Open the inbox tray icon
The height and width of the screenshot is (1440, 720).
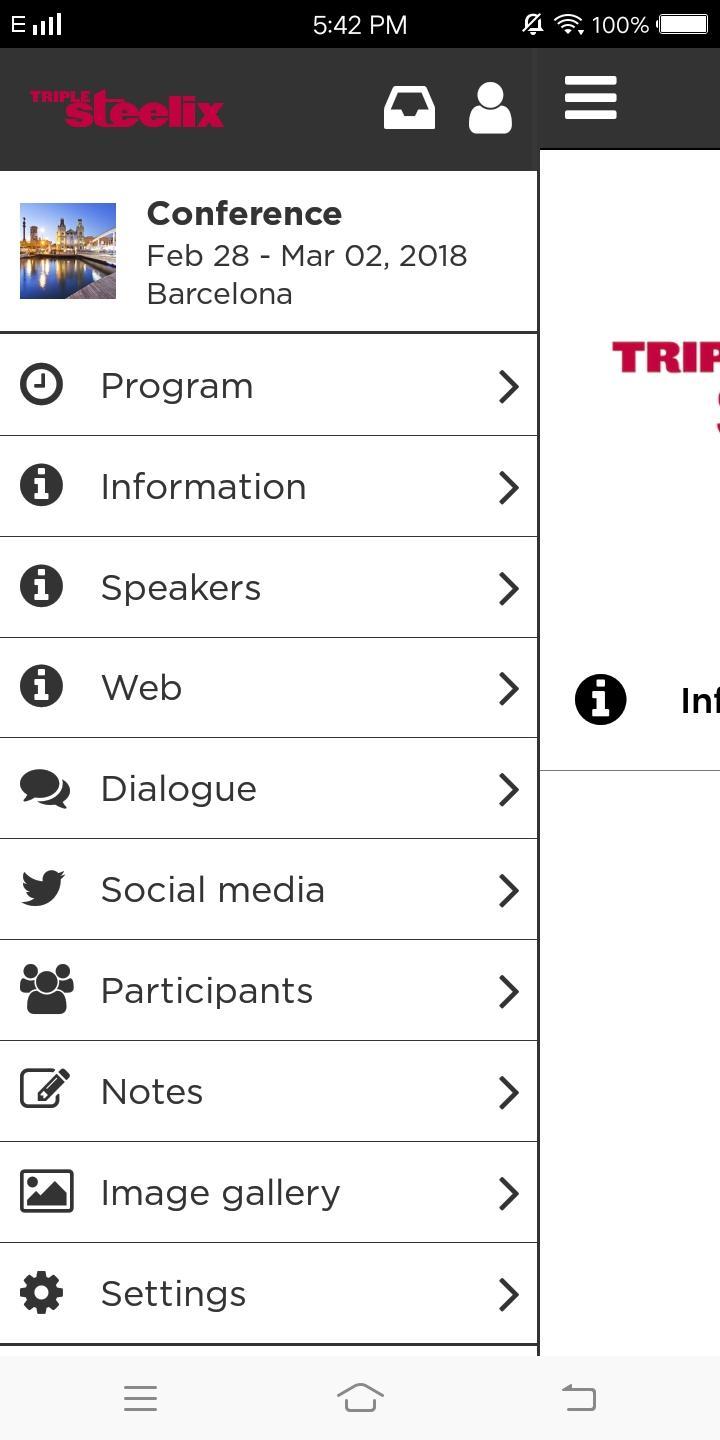(409, 108)
